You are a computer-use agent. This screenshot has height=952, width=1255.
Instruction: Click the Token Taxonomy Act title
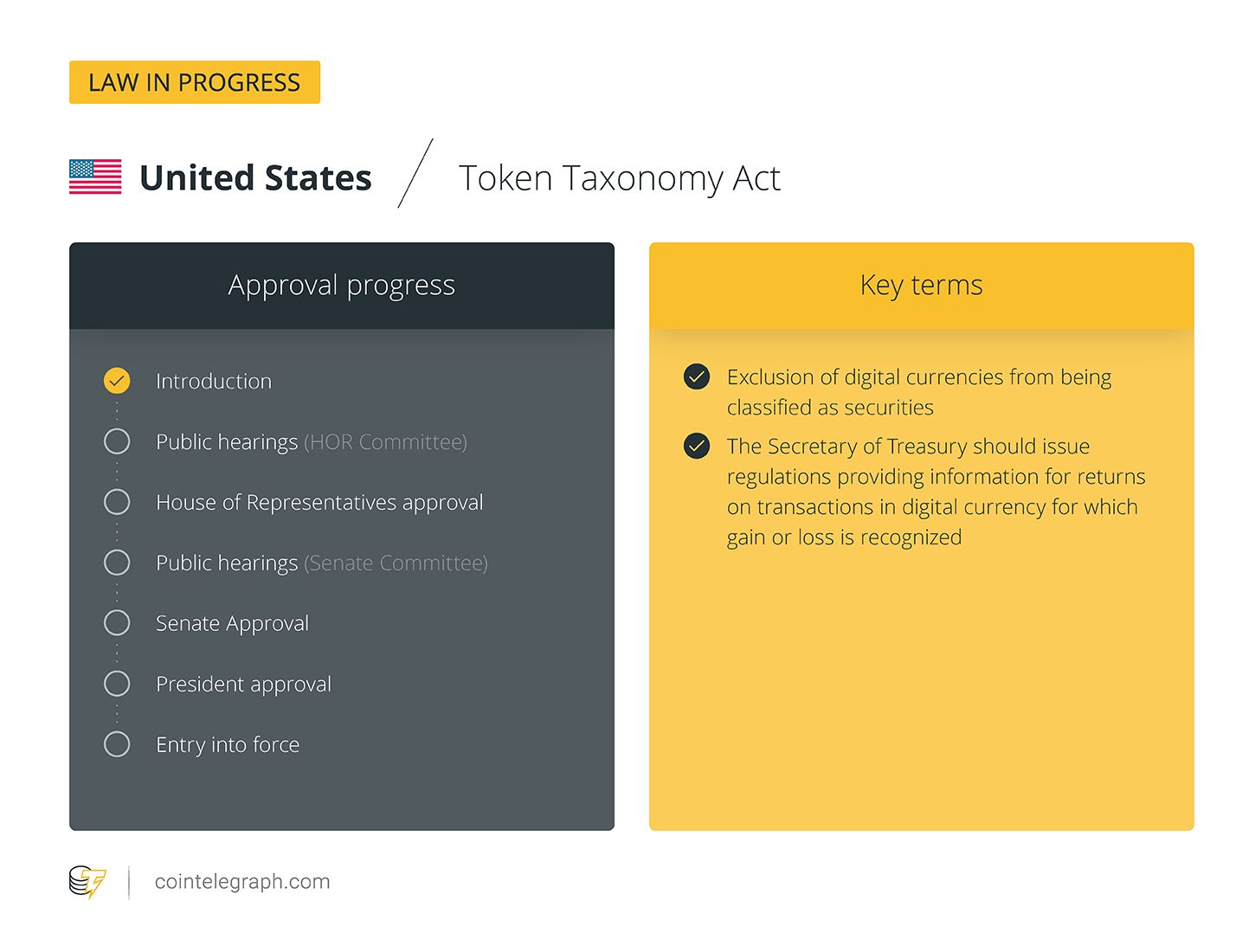click(620, 178)
